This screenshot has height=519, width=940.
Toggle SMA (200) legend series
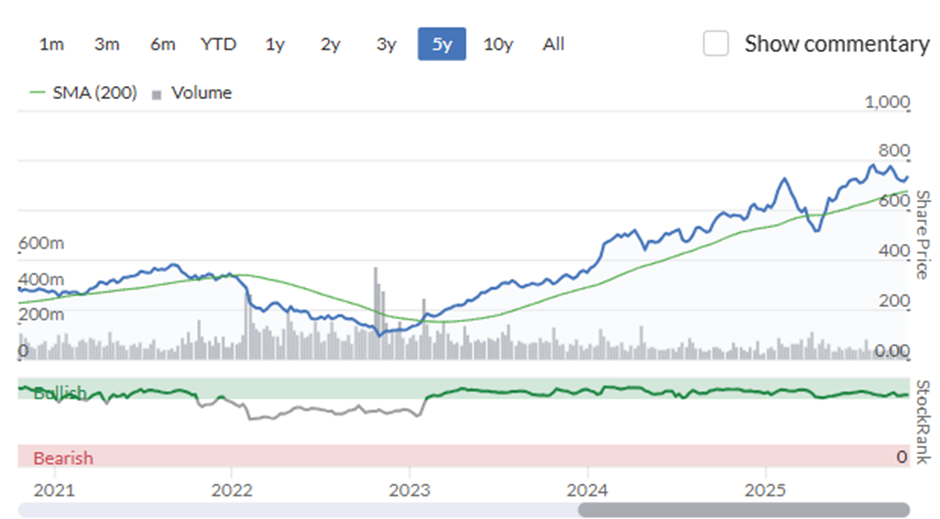pos(83,93)
